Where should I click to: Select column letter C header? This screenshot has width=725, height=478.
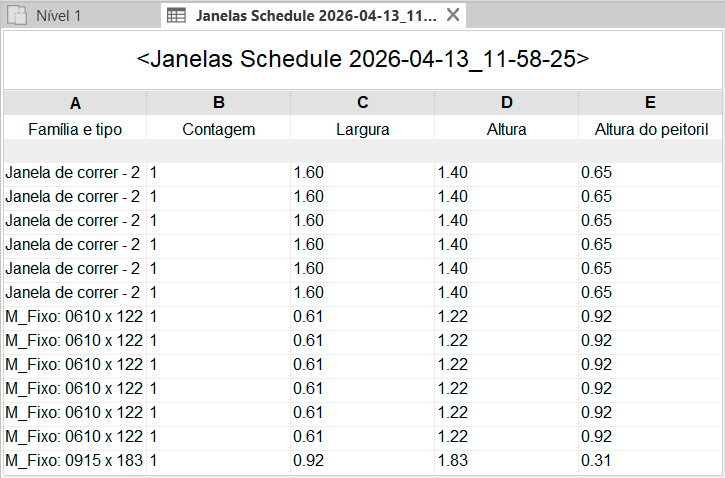coord(363,103)
